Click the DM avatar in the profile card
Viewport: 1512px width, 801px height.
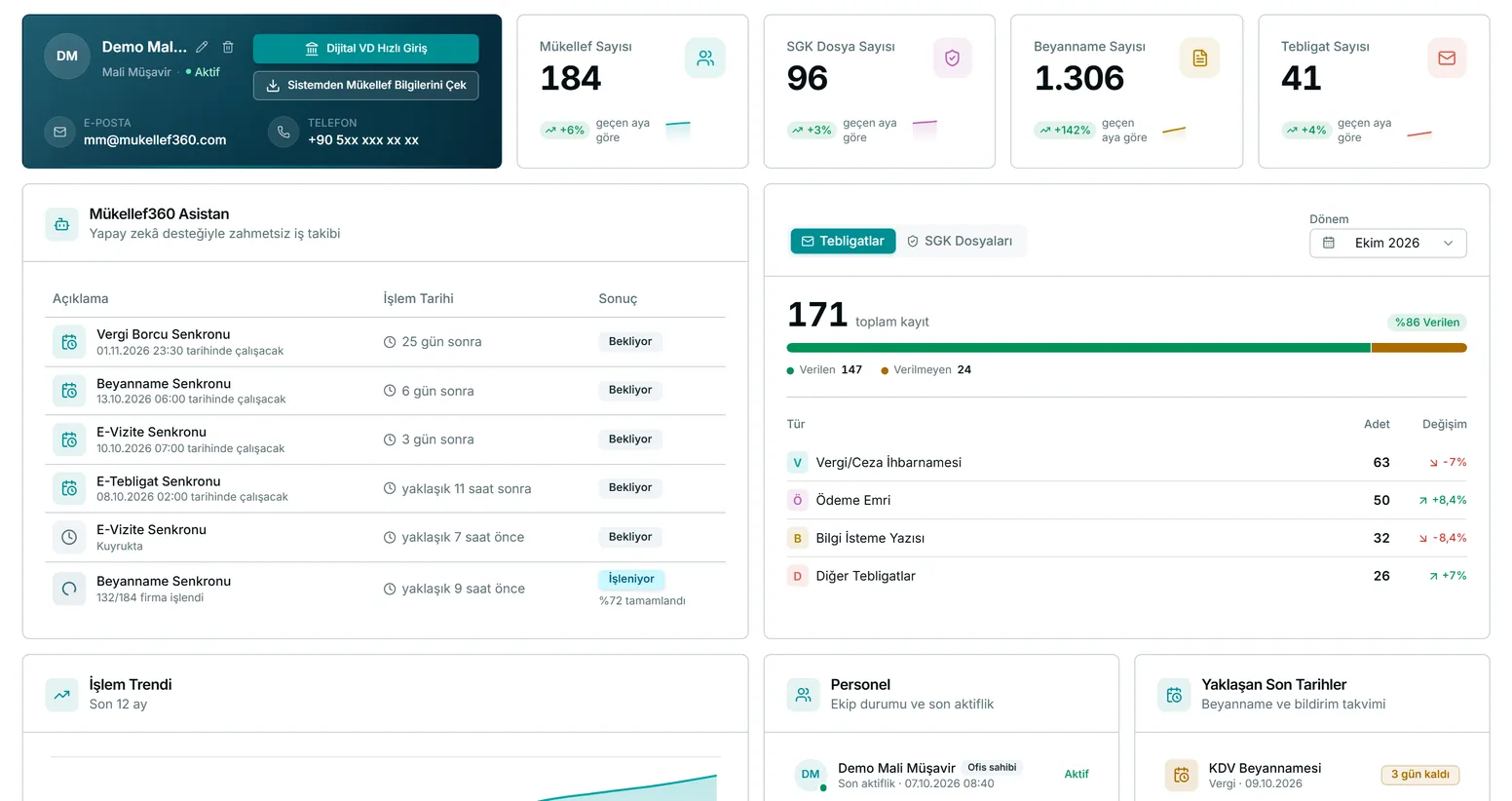pos(67,57)
